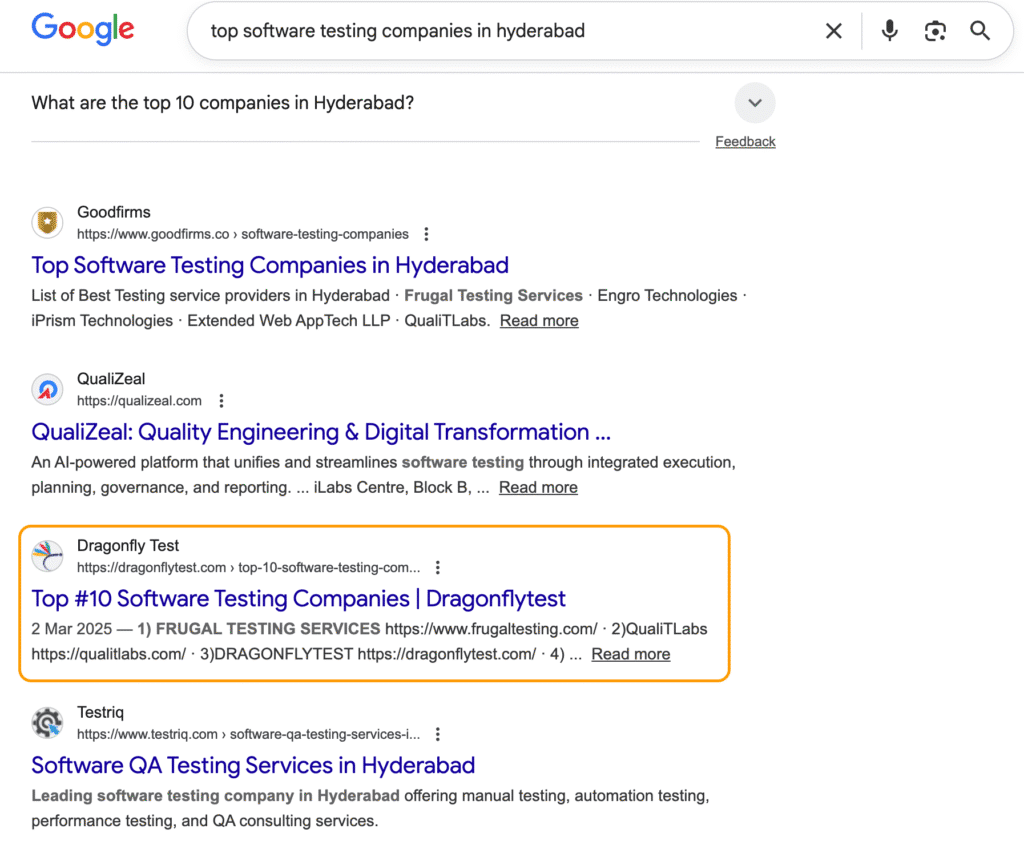Open the three-dot menu on Goodfirms result

tap(427, 233)
